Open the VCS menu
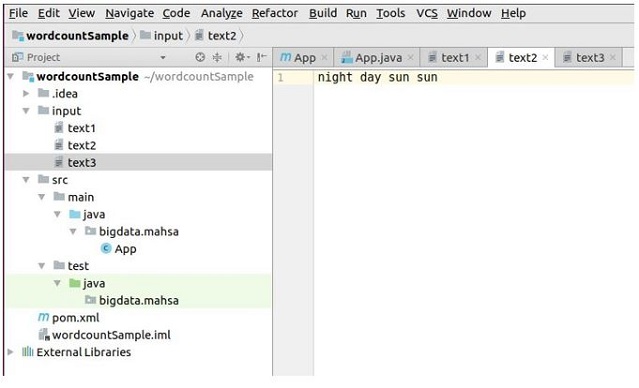Viewport: 639px width, 388px height. 427,13
